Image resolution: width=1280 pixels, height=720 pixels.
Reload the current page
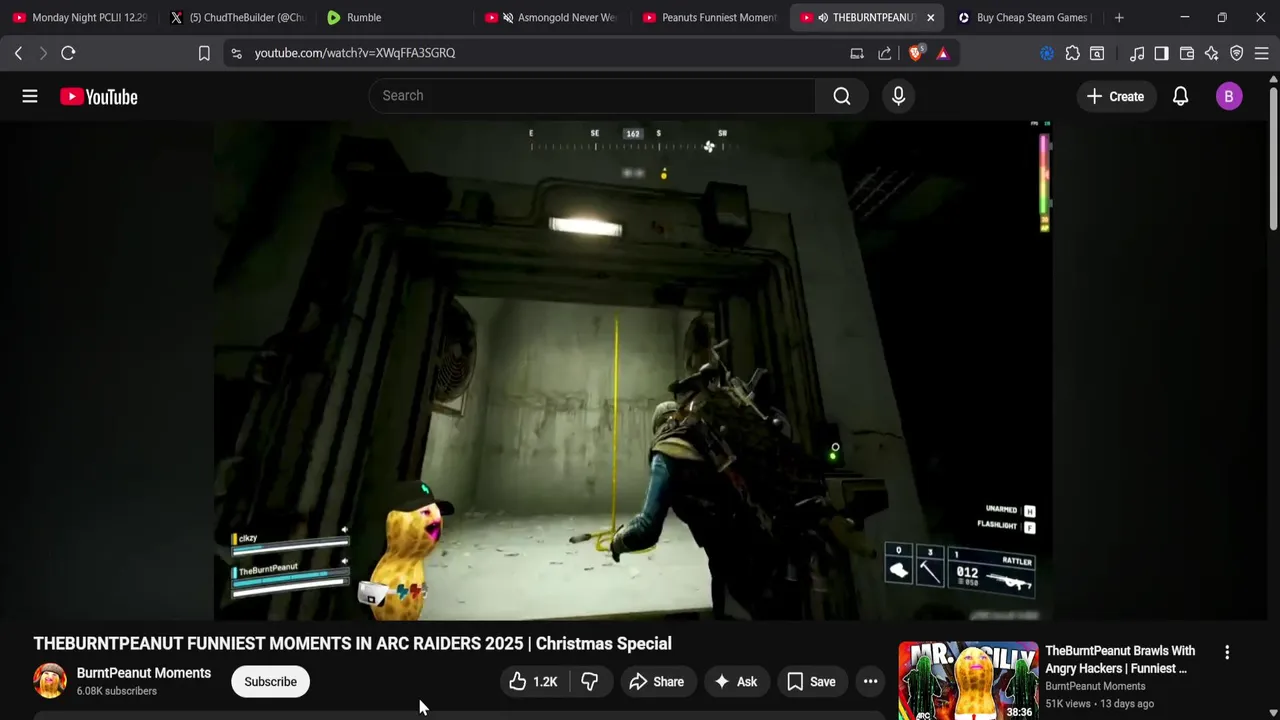[x=68, y=53]
